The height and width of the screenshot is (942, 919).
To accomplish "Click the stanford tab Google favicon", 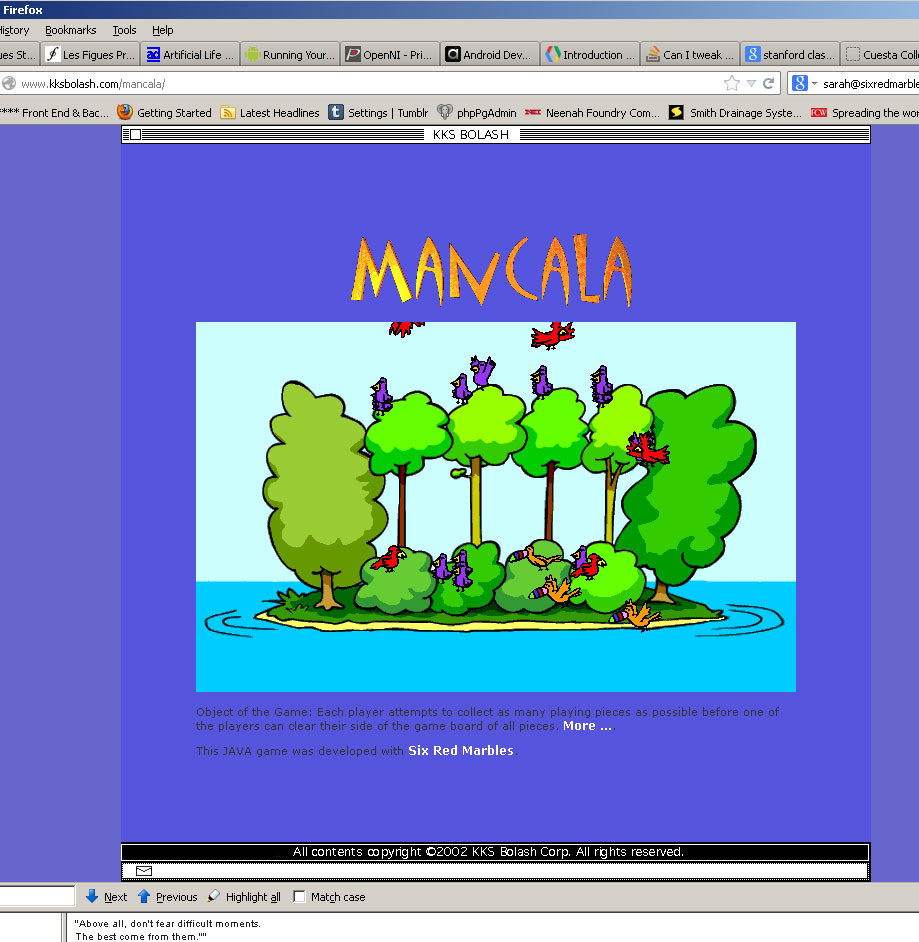I will [752, 55].
